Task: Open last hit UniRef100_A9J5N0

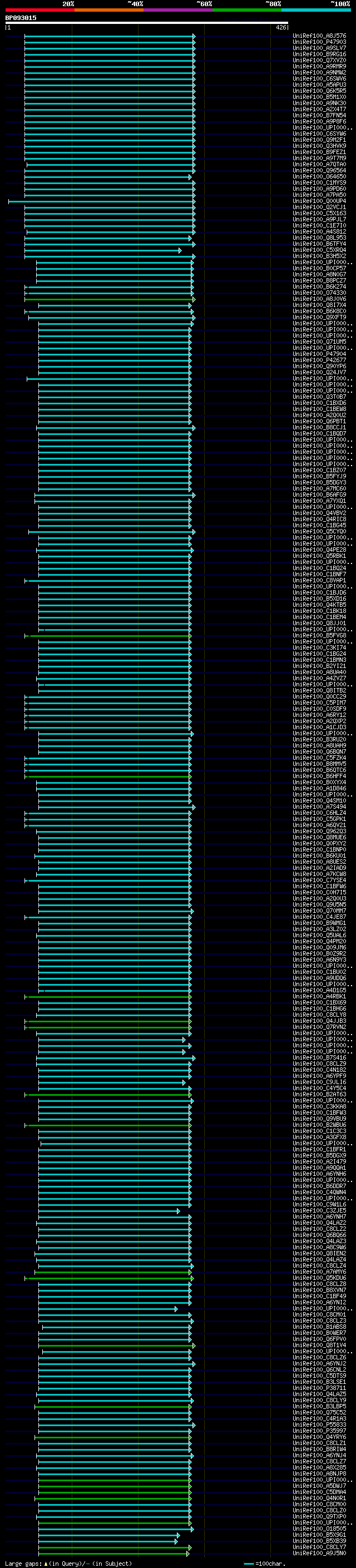Action: coord(319,1554)
